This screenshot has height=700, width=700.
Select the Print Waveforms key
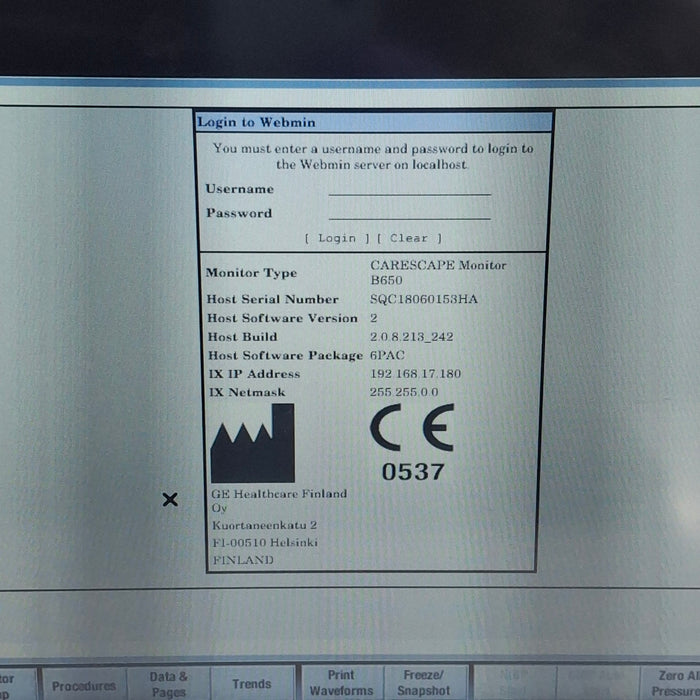(x=341, y=683)
